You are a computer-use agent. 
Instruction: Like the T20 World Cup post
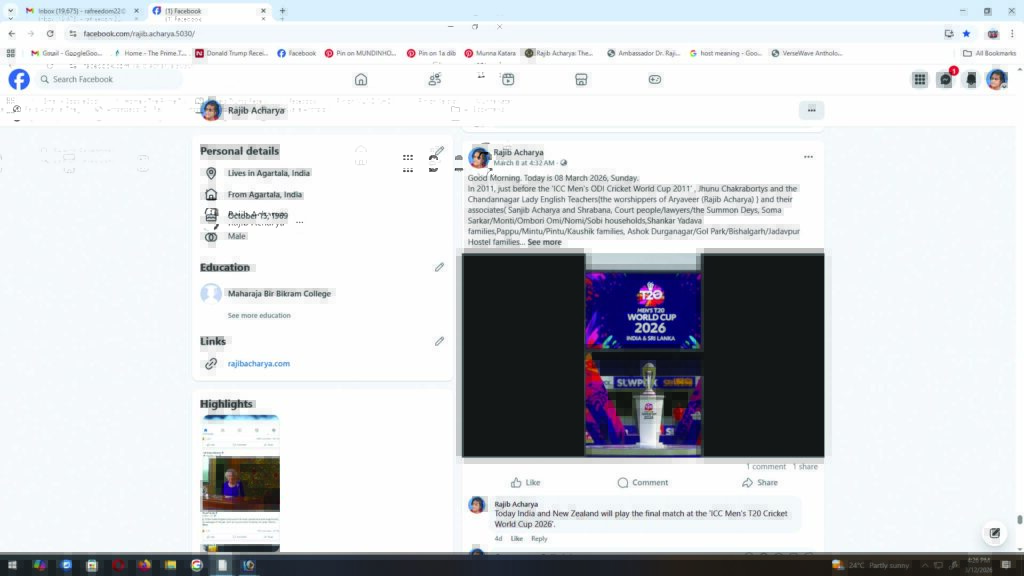point(525,482)
